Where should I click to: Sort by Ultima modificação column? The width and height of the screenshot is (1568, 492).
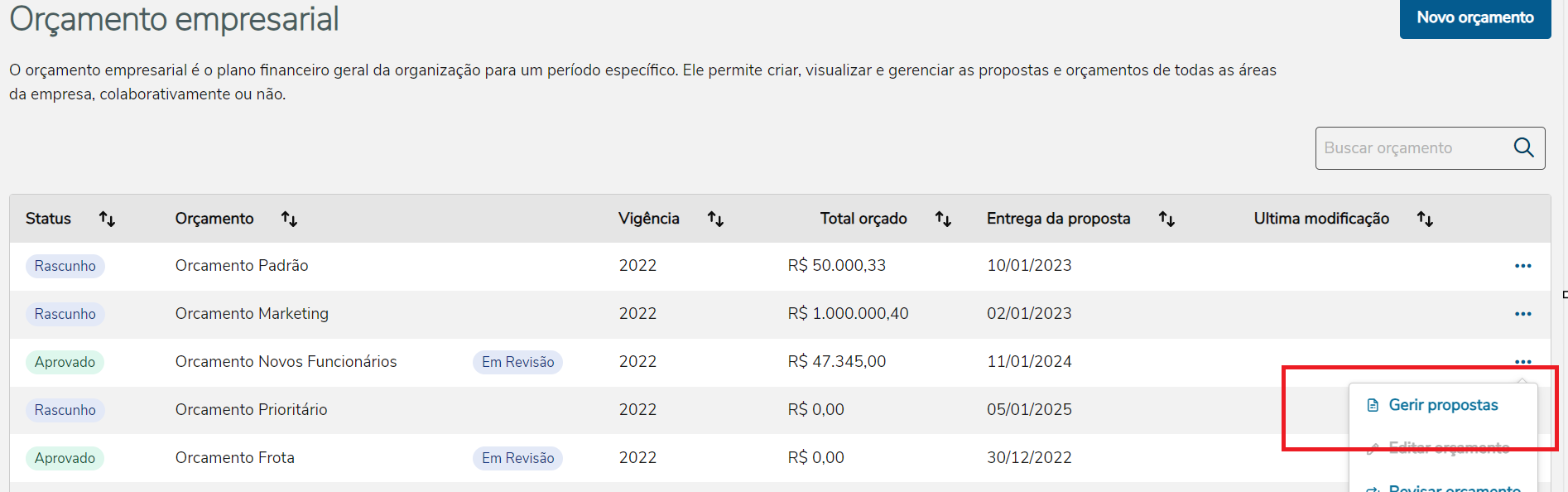tap(1425, 219)
